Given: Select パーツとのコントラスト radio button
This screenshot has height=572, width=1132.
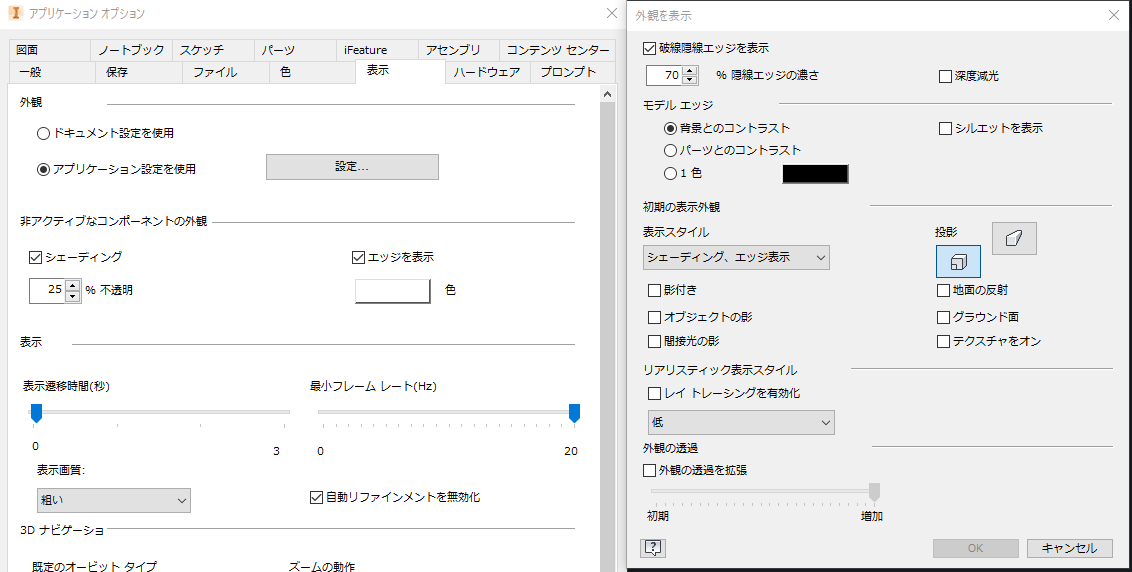Looking at the screenshot, I should (670, 150).
